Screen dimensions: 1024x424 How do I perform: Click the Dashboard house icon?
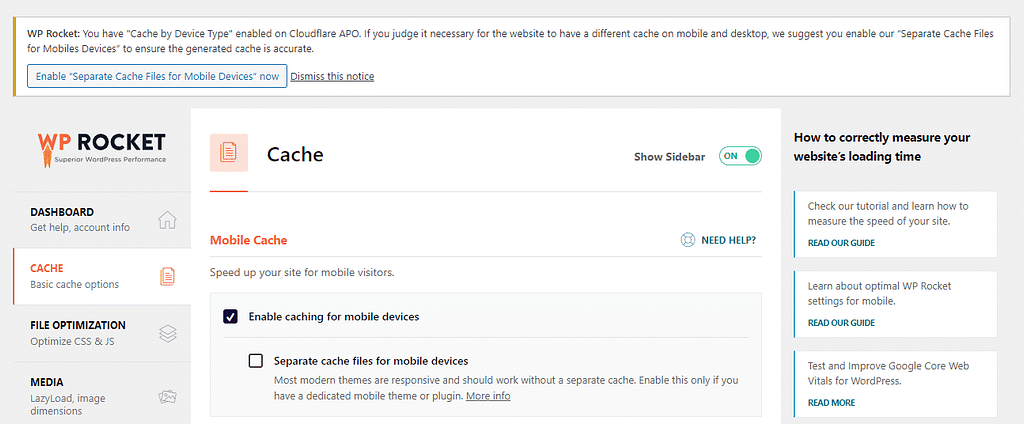click(x=168, y=220)
